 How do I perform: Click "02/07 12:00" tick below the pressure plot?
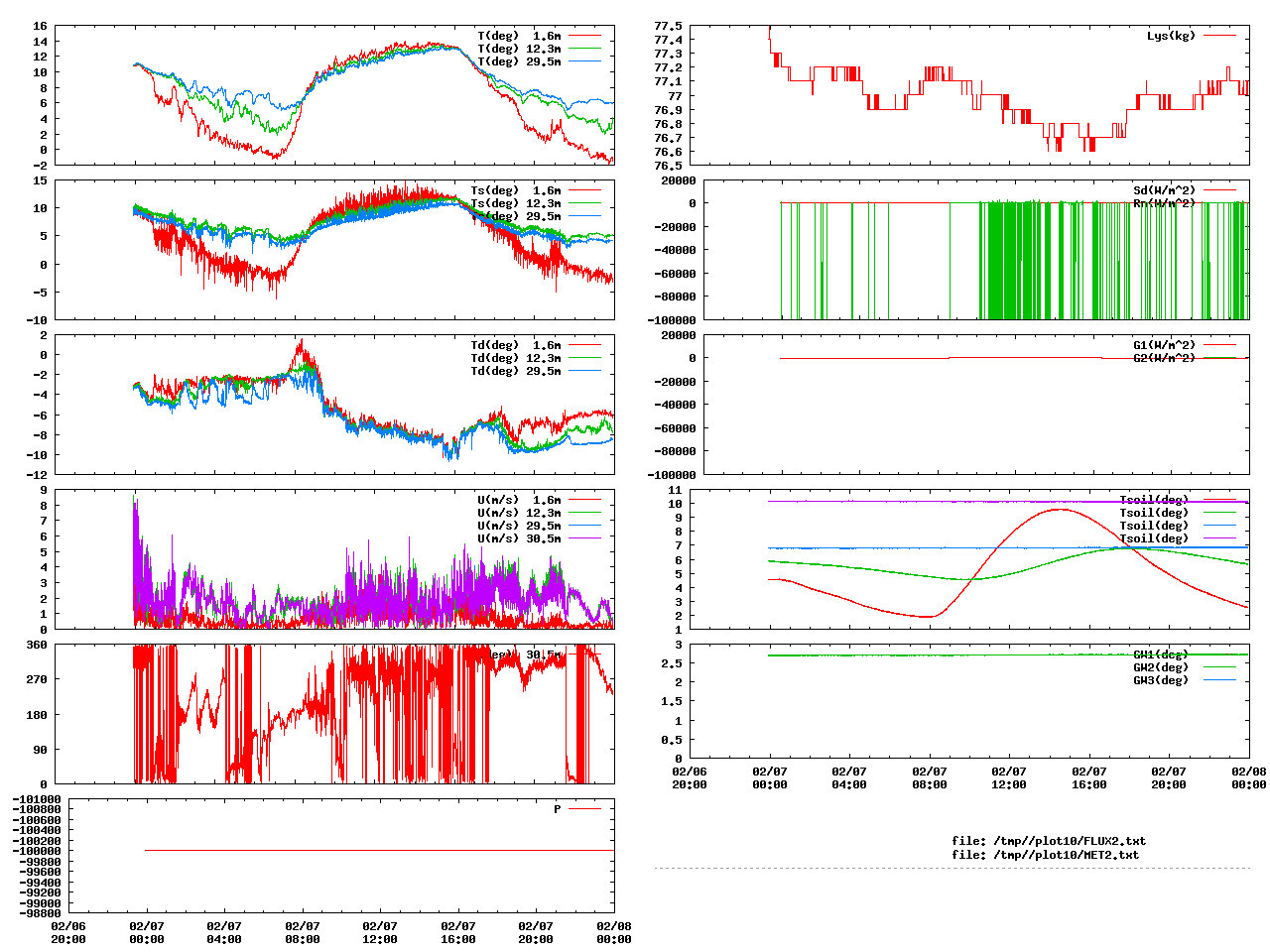pyautogui.click(x=380, y=932)
